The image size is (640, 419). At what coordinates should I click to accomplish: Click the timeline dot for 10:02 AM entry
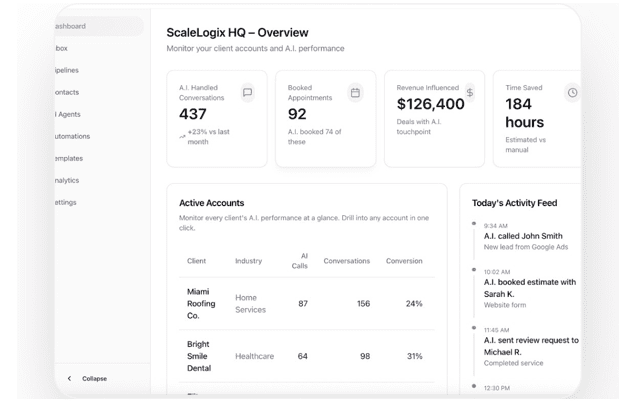click(474, 270)
